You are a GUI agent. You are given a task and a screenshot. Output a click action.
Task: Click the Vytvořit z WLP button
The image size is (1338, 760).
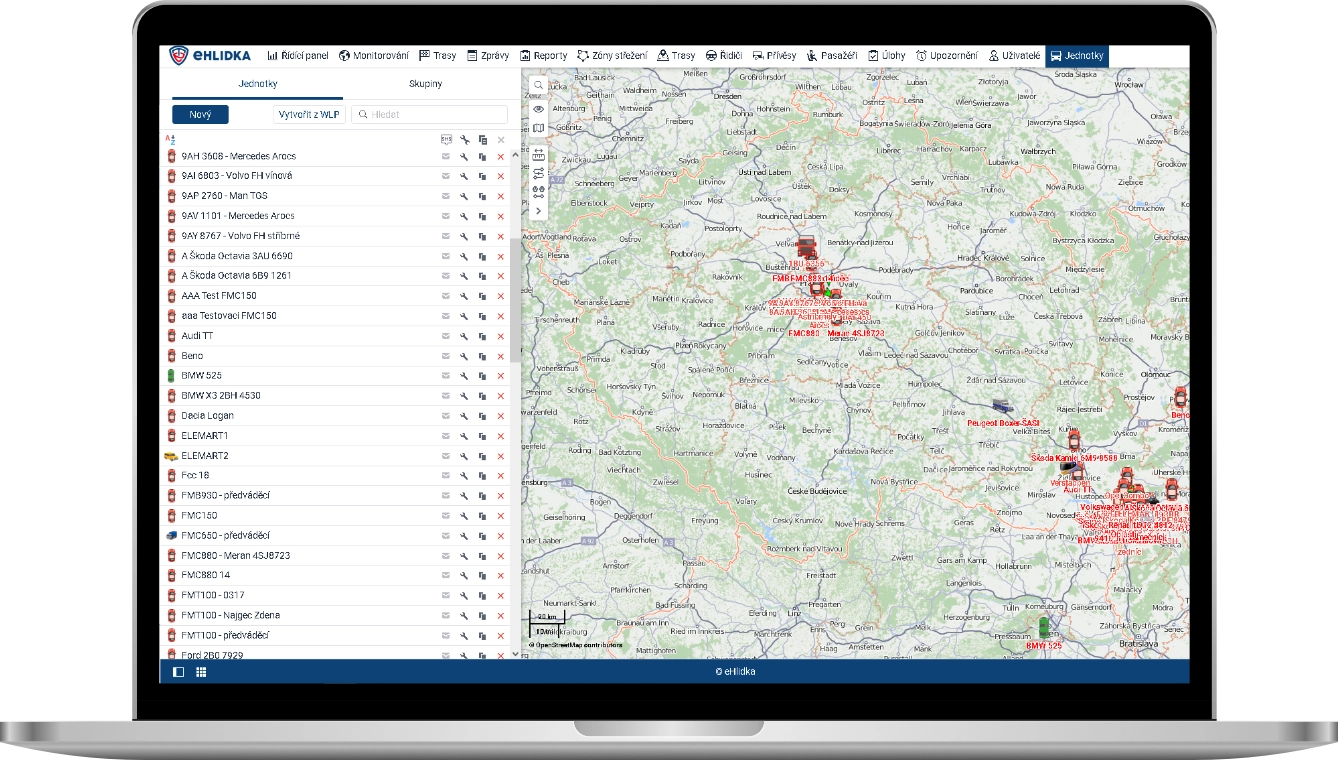(309, 115)
